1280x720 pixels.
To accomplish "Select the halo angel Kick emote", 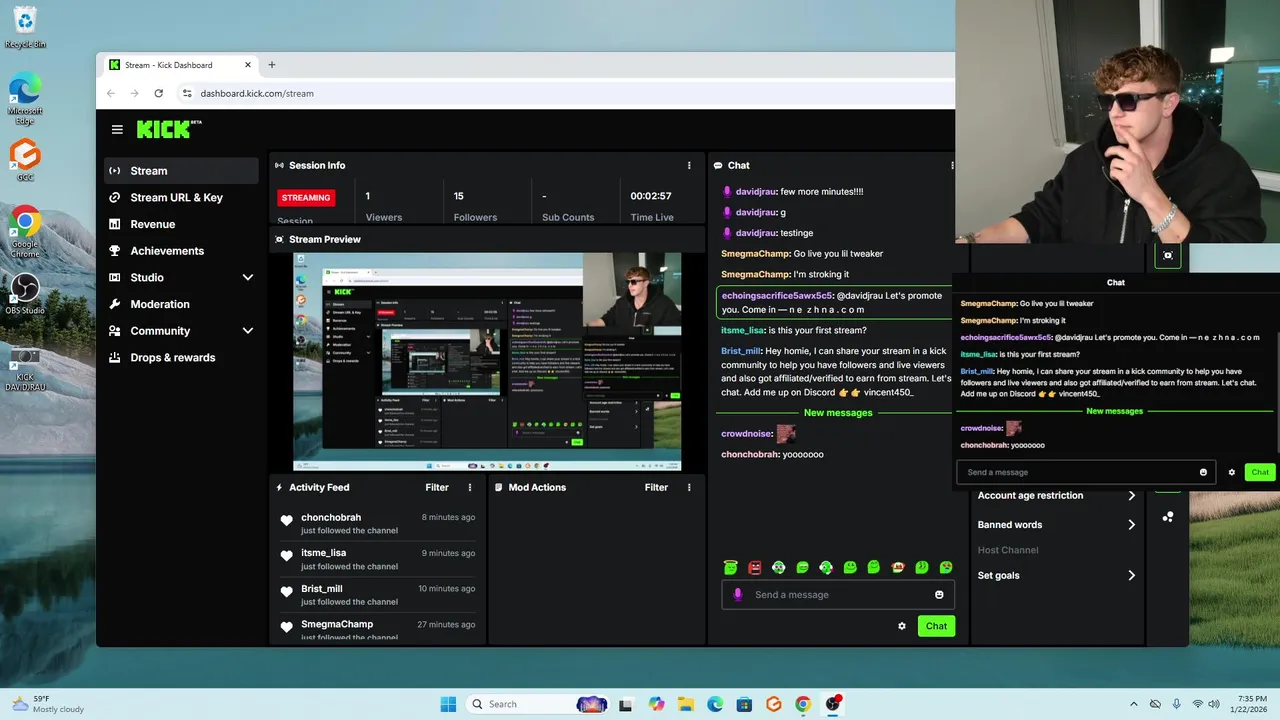I will [x=731, y=567].
